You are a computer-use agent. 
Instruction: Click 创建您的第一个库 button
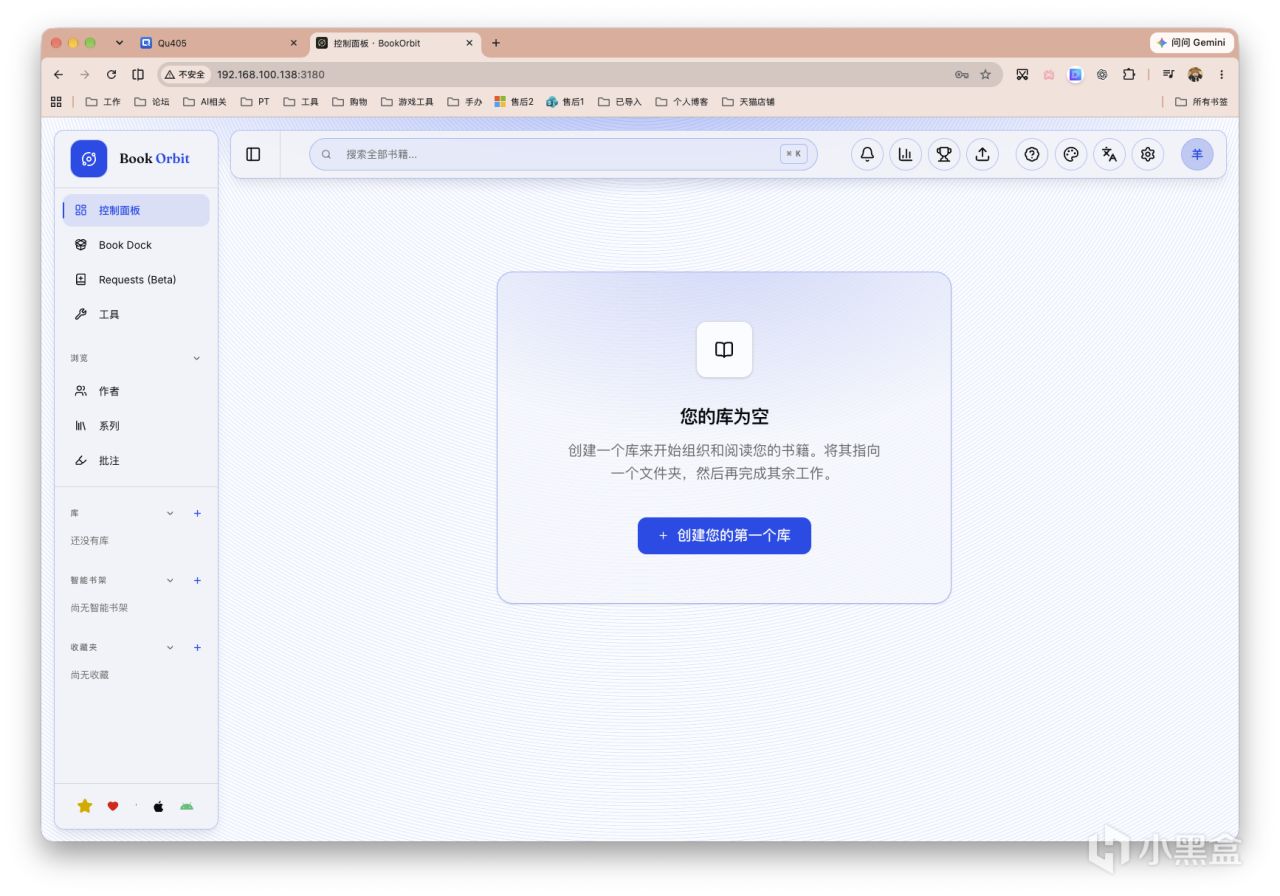724,535
